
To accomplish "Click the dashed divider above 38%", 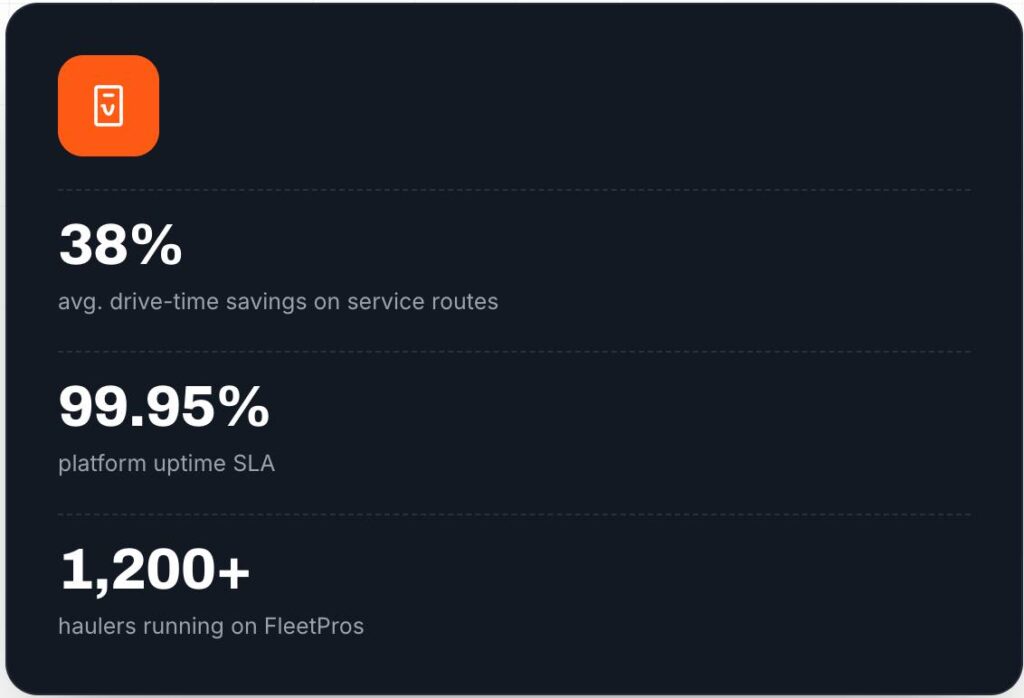I will click(x=515, y=190).
